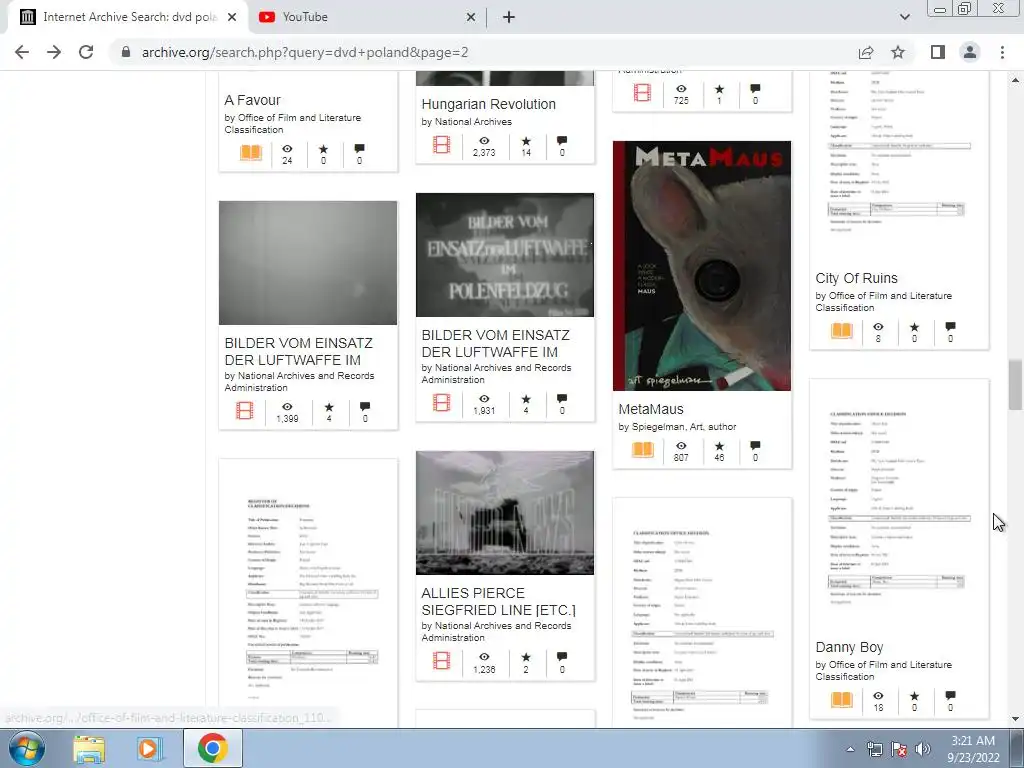This screenshot has height=768, width=1024.
Task: Open the A Favour item title
Action: pos(252,100)
